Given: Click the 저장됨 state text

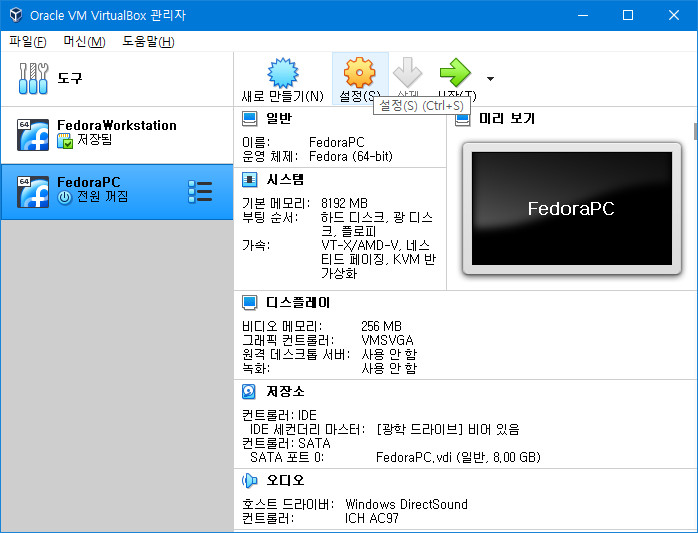Looking at the screenshot, I should (x=94, y=140).
